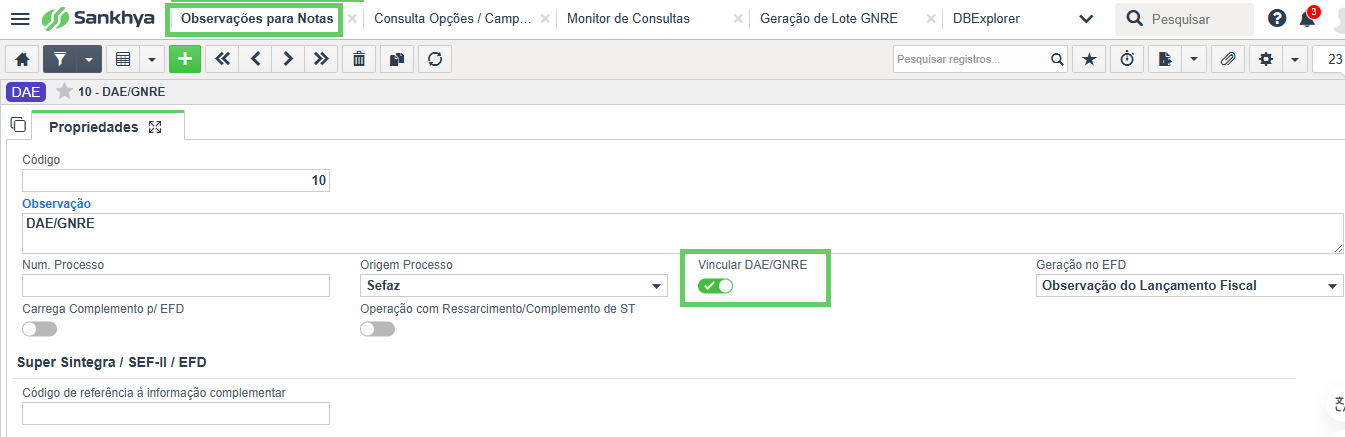Open Consulta Opções / Camp... tab

click(x=453, y=18)
